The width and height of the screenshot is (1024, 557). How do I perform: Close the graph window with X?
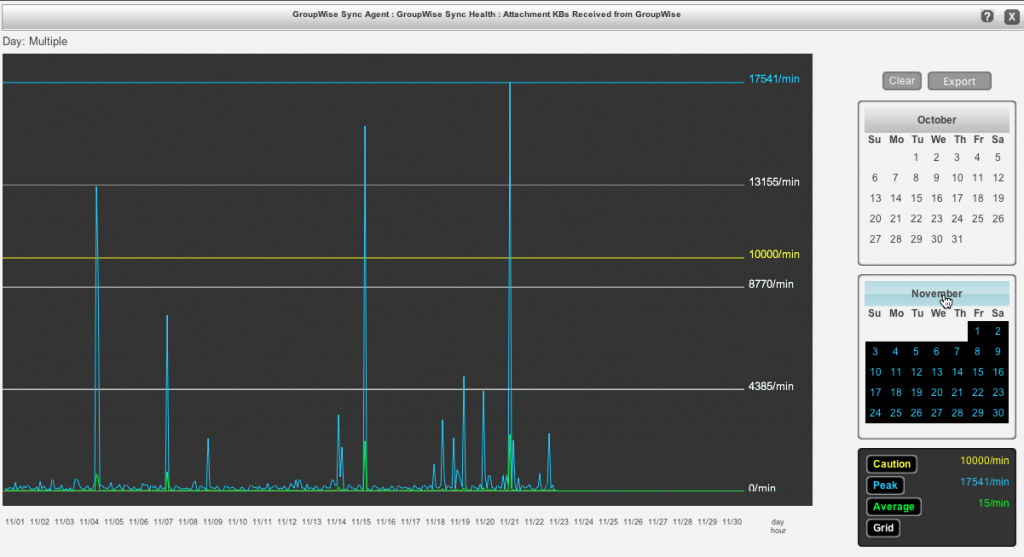pyautogui.click(x=1012, y=16)
